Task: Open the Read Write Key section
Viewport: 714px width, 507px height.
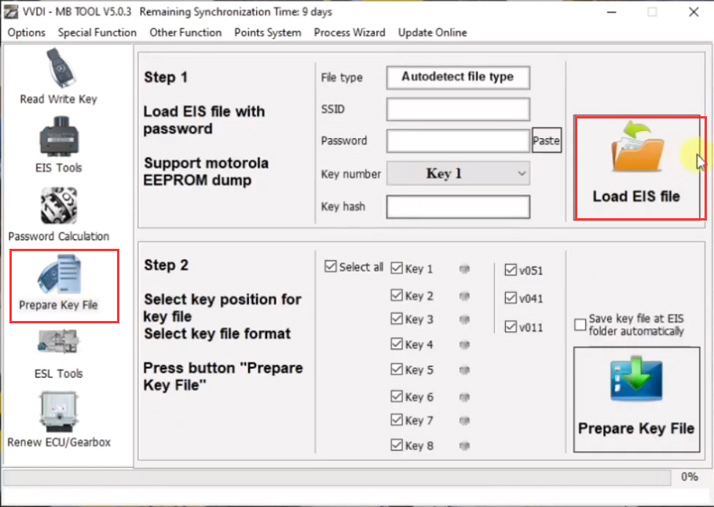Action: 59,76
